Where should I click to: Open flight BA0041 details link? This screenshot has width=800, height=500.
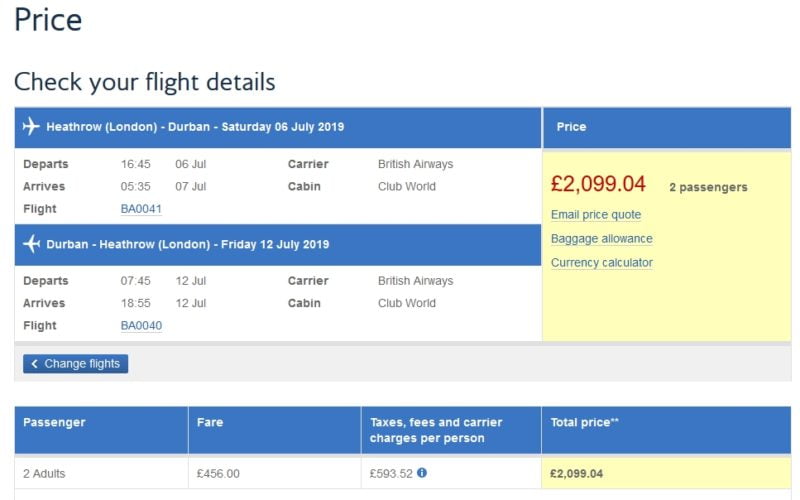click(x=141, y=209)
